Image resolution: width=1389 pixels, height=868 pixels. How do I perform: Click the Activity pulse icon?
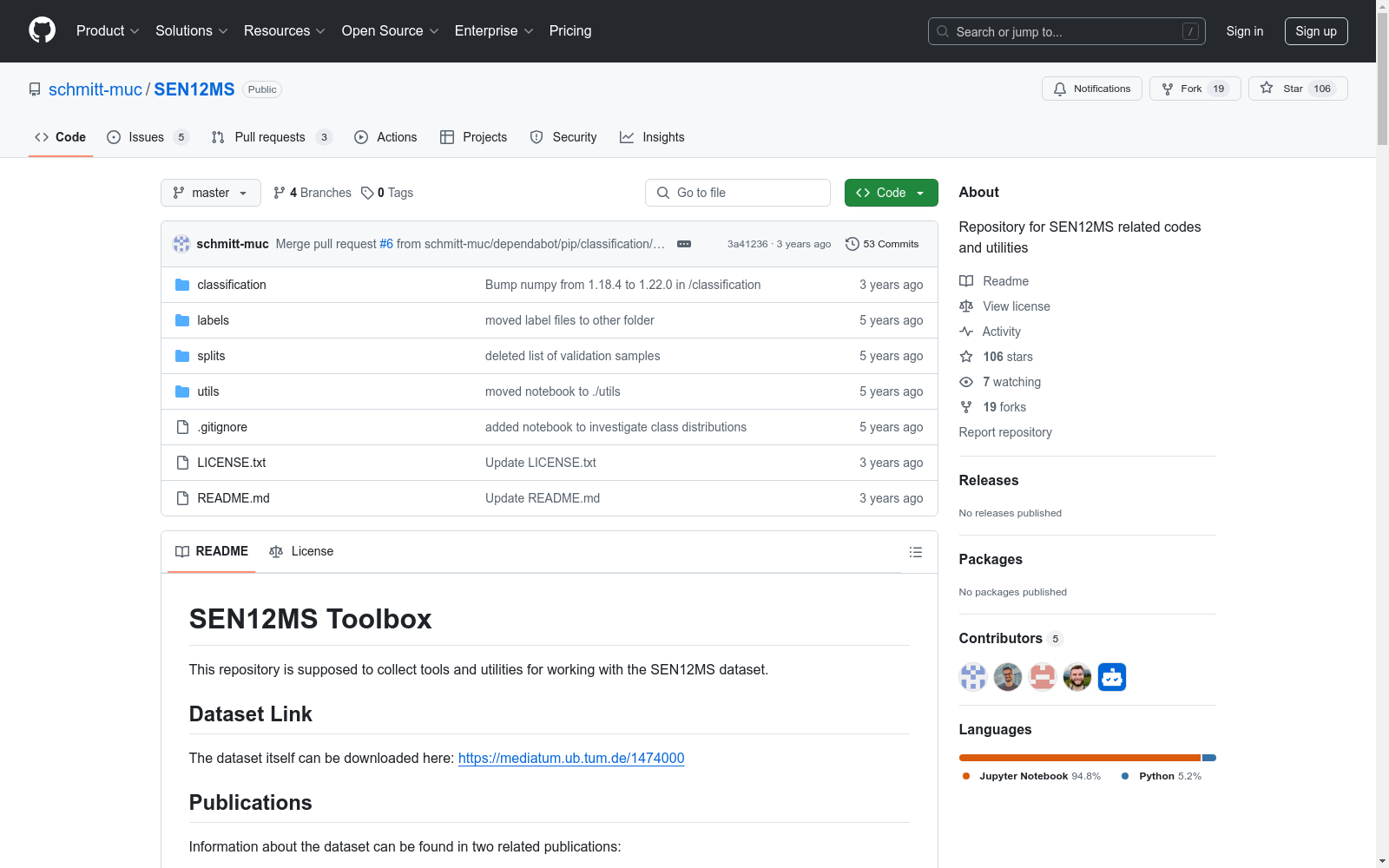pos(966,332)
